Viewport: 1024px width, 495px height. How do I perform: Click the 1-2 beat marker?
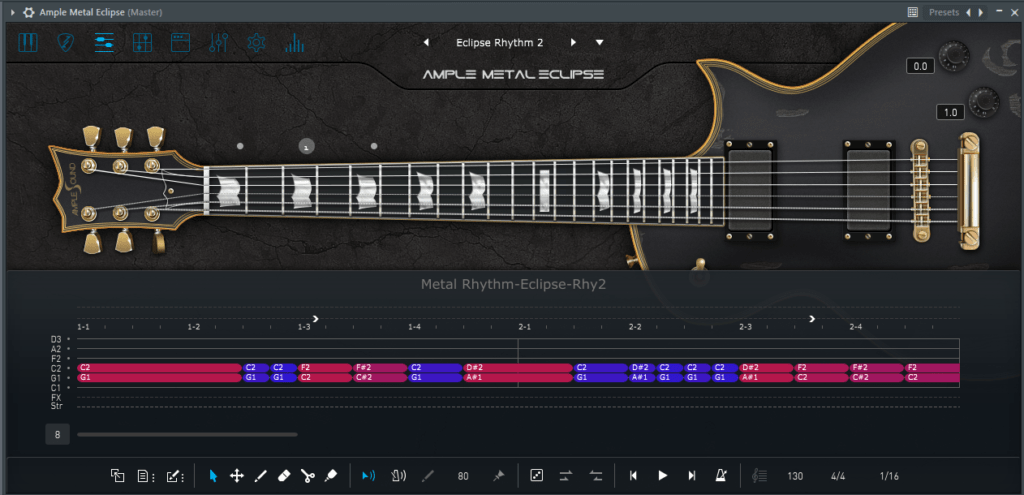193,327
